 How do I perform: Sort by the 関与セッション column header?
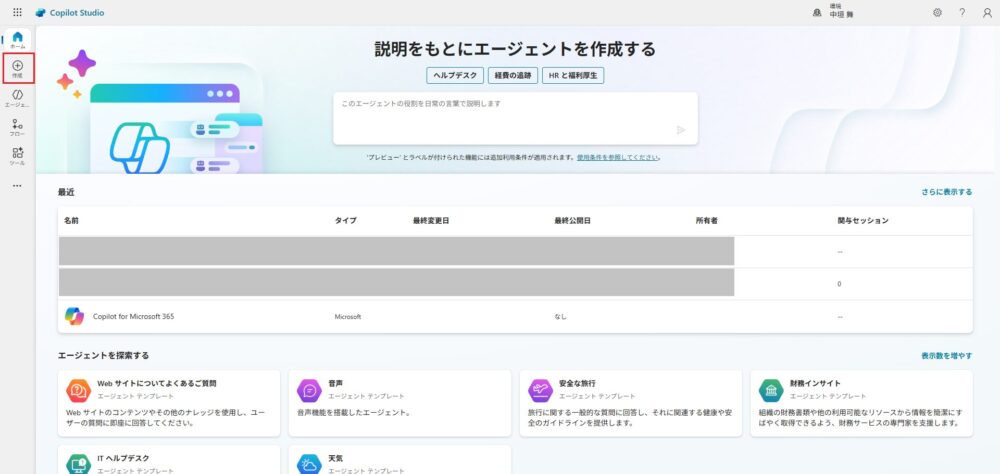pos(863,220)
